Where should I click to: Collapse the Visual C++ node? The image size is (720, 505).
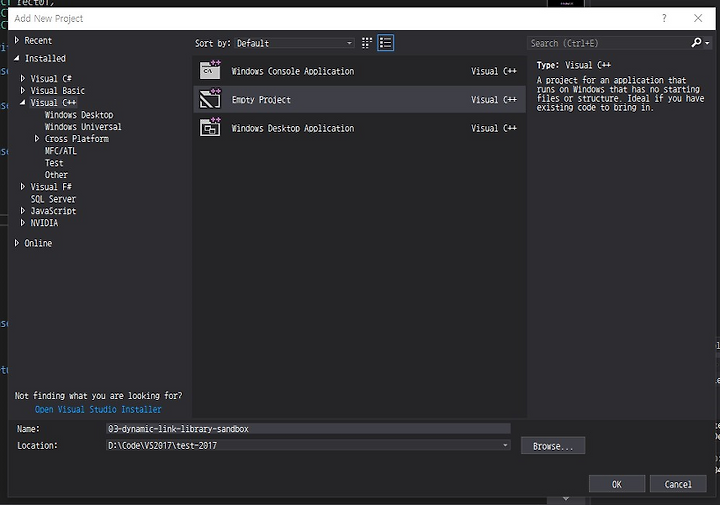pyautogui.click(x=23, y=102)
